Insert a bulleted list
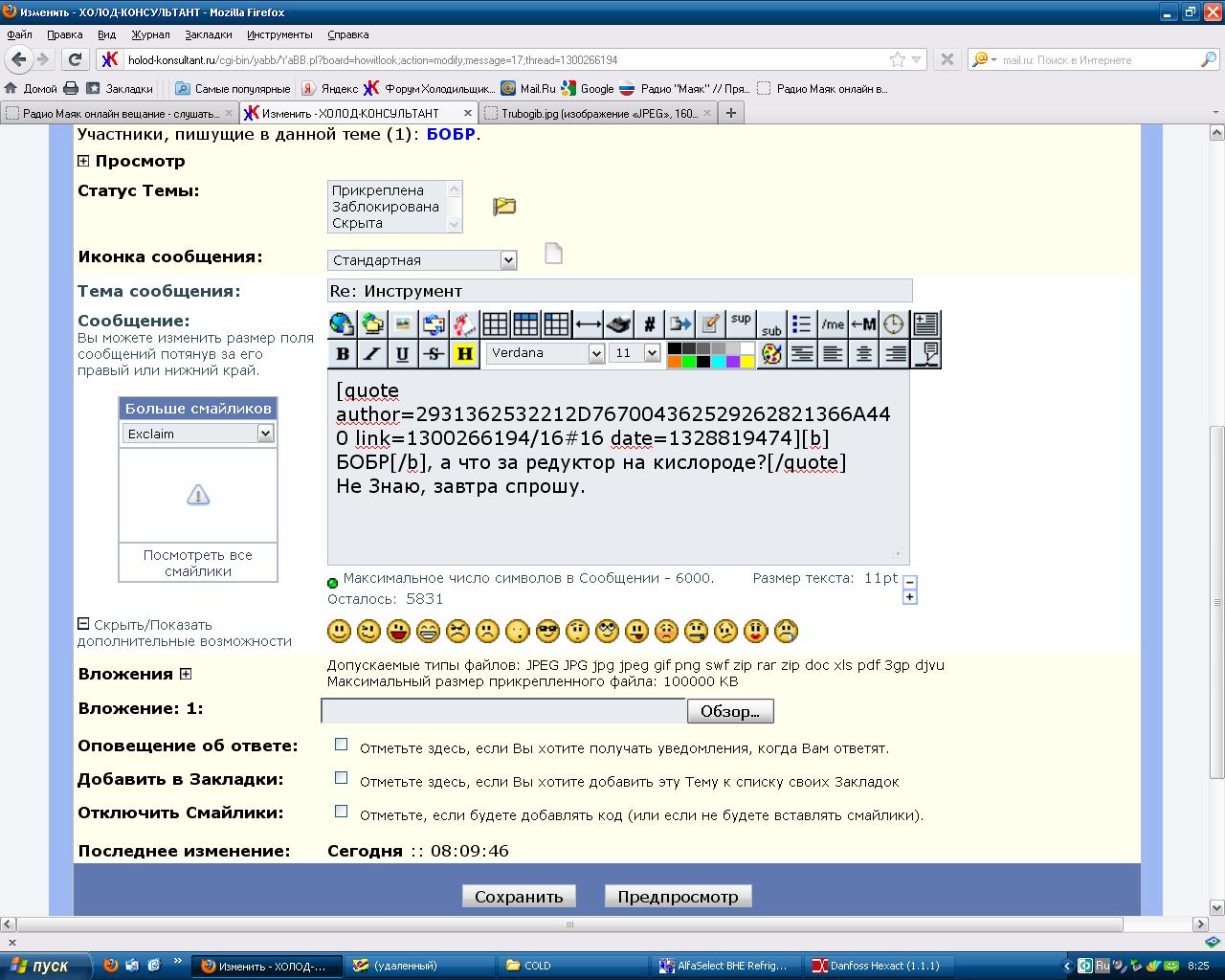This screenshot has width=1225, height=980. point(802,324)
